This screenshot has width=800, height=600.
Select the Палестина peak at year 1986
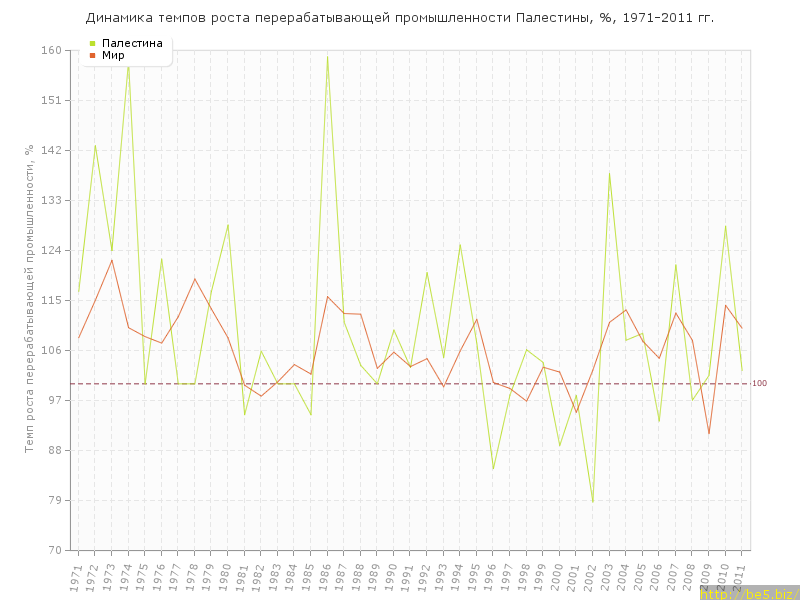pyautogui.click(x=327, y=56)
